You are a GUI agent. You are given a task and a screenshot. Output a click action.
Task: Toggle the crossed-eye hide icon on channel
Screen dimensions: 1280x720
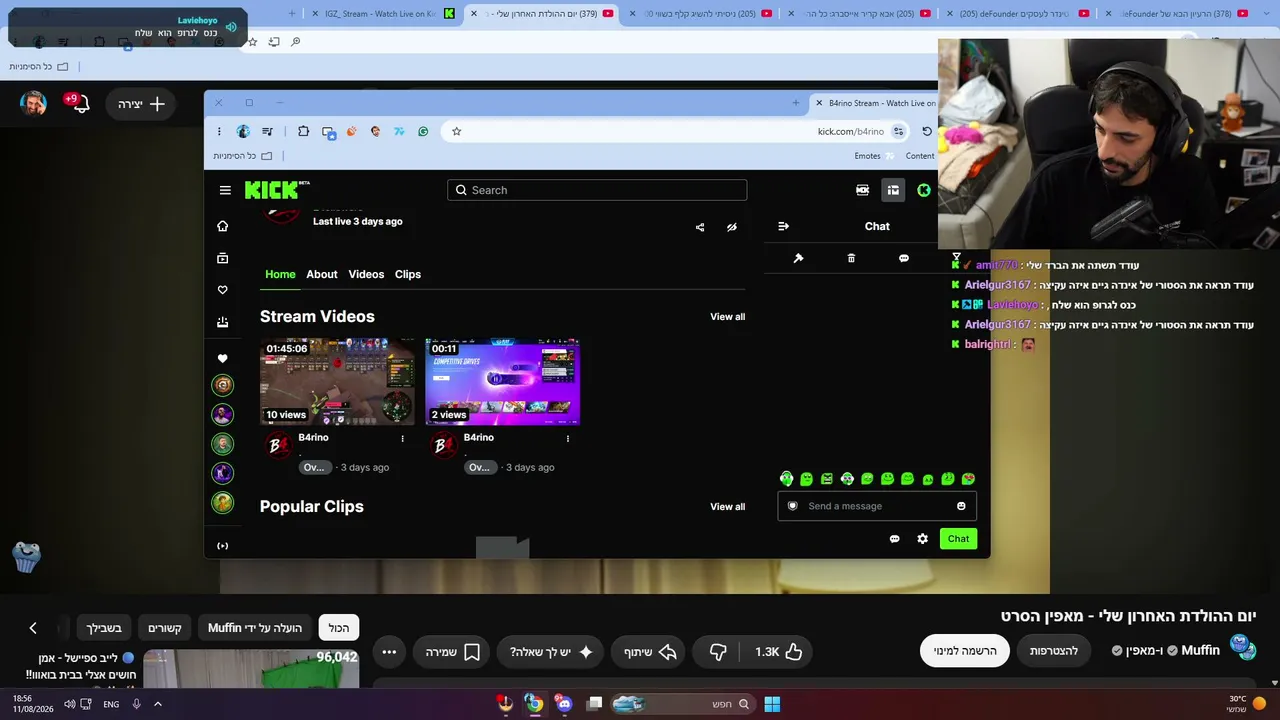point(732,227)
